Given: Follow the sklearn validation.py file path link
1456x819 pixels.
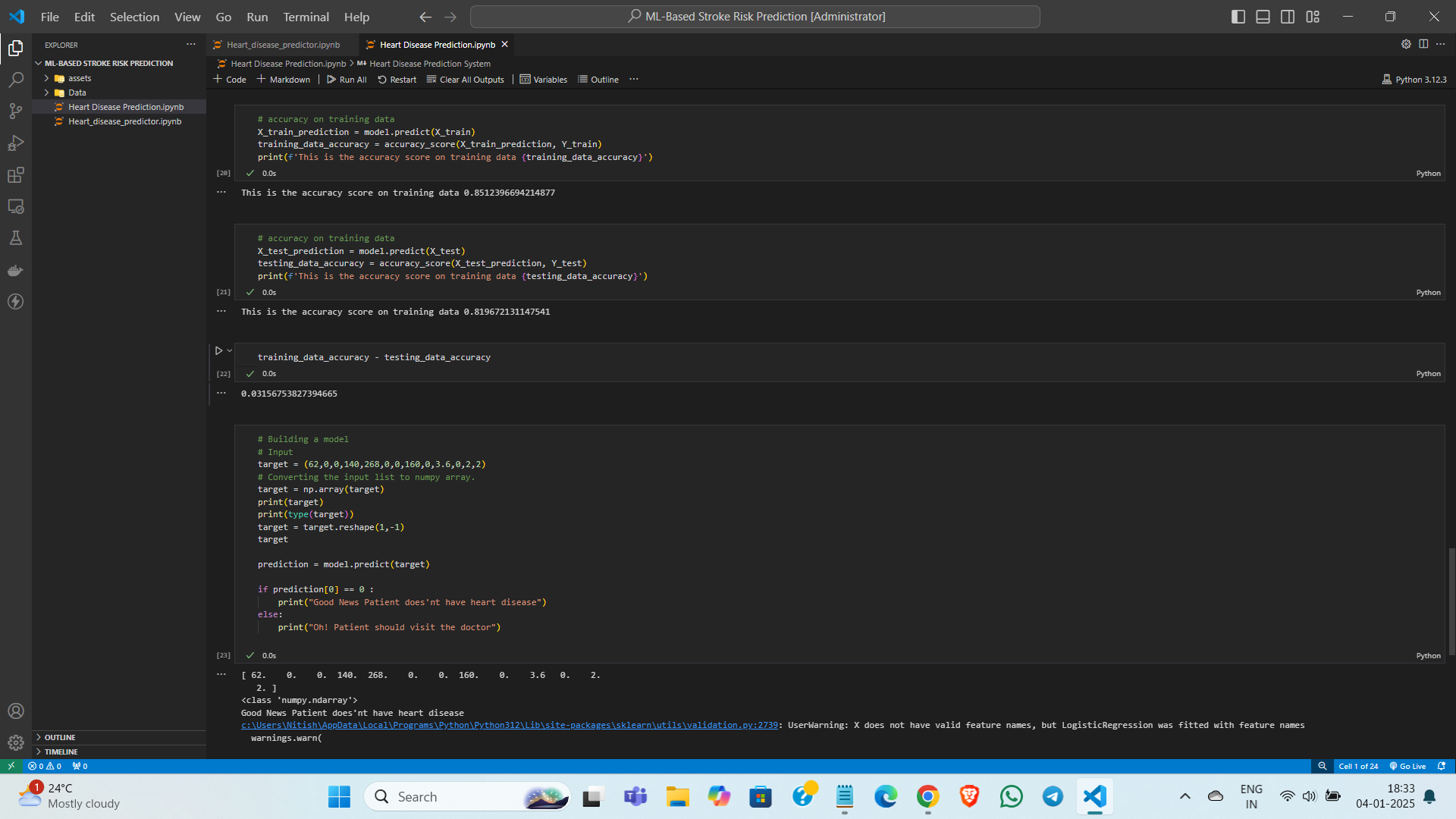Looking at the screenshot, I should pos(510,726).
